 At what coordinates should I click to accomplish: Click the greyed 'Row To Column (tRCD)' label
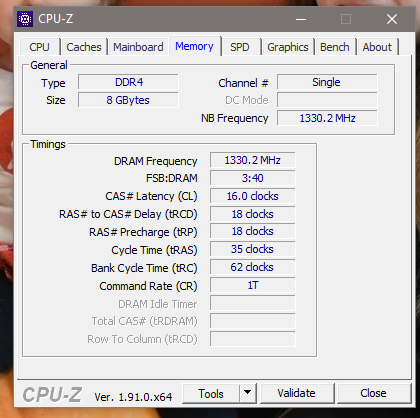click(x=142, y=339)
